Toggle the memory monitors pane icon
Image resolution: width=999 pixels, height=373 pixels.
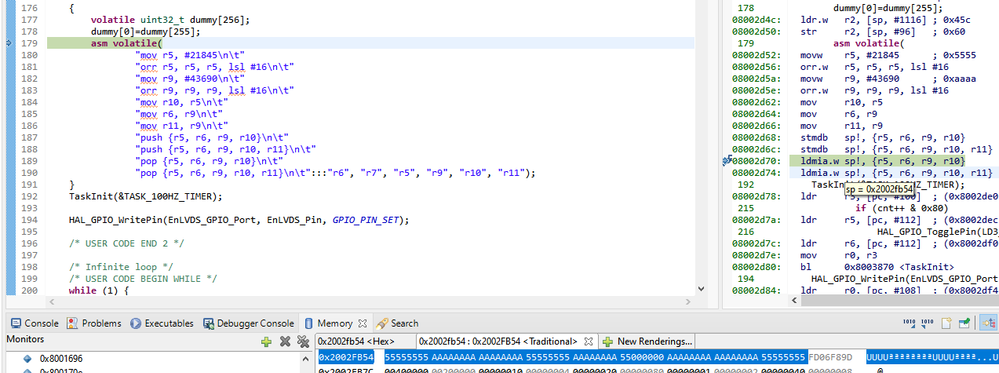pyautogui.click(x=989, y=323)
